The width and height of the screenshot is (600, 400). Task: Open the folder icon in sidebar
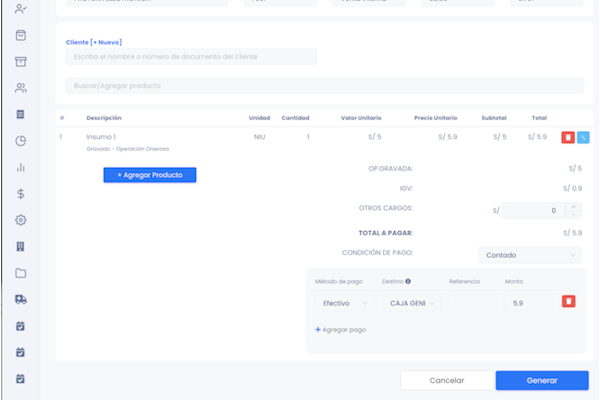[21, 273]
